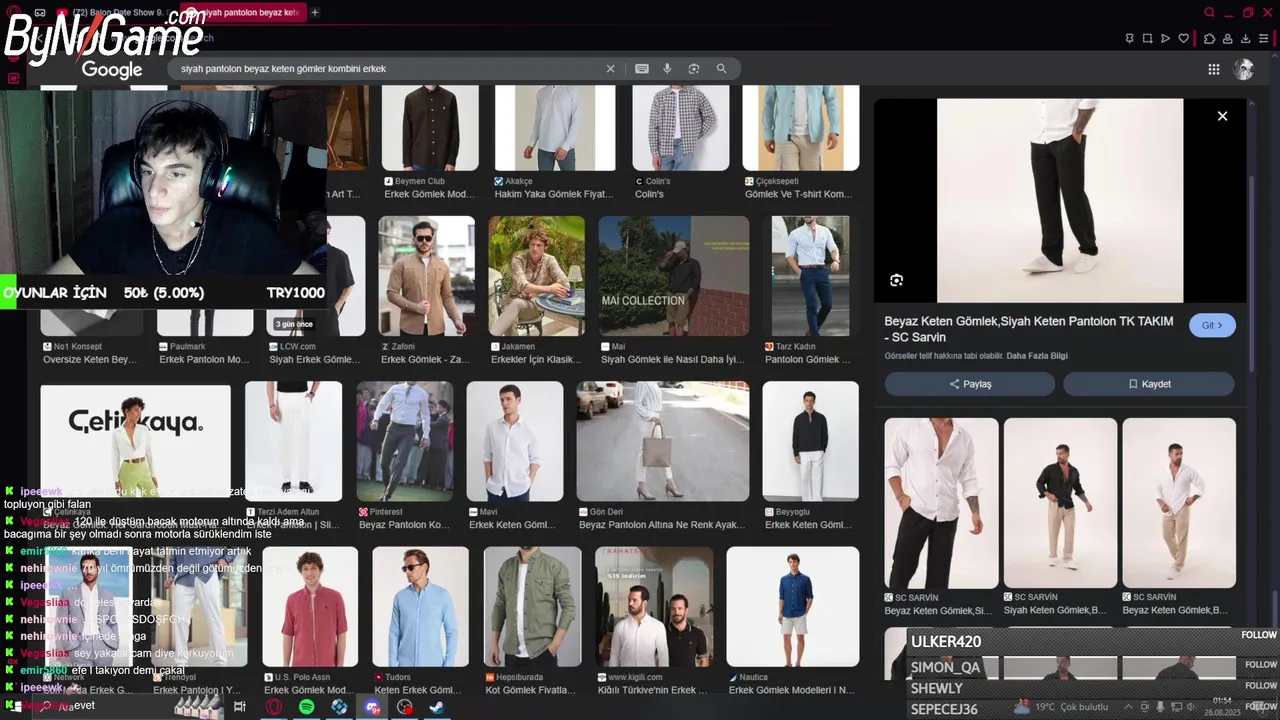Screen dimensions: 1280x720
Task: Click the Opera pin icon in the toolbar
Action: [1129, 38]
